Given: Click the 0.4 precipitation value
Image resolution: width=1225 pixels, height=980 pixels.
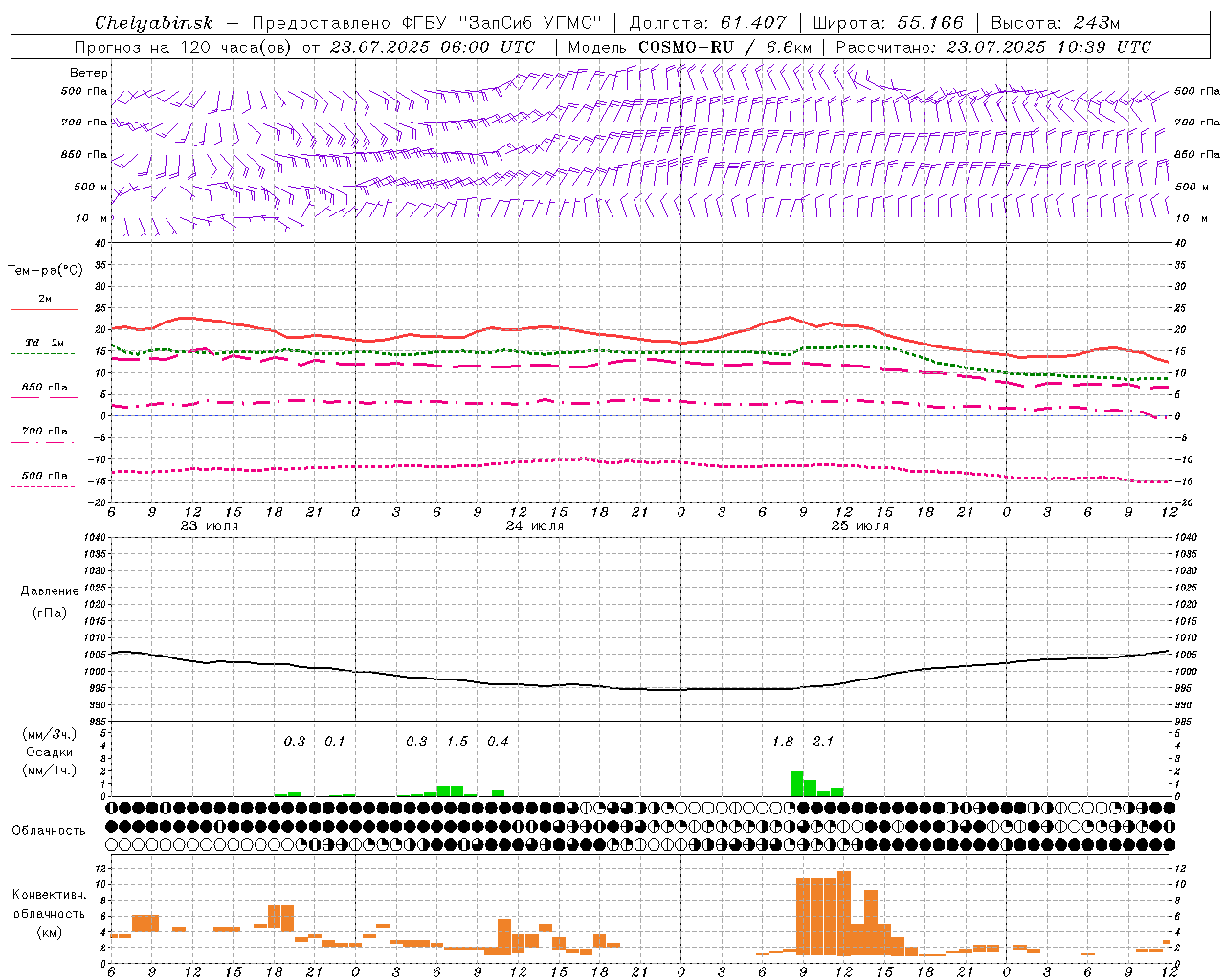Looking at the screenshot, I should click(498, 741).
